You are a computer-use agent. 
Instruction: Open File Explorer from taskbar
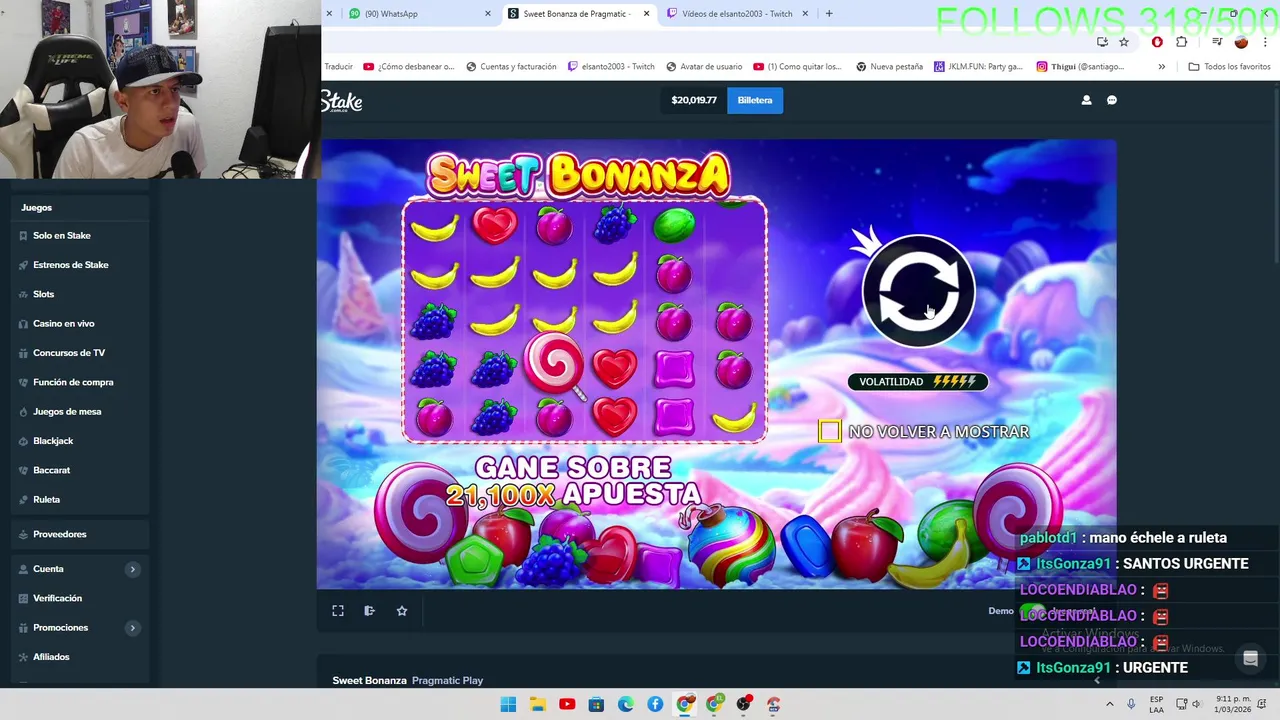click(537, 704)
